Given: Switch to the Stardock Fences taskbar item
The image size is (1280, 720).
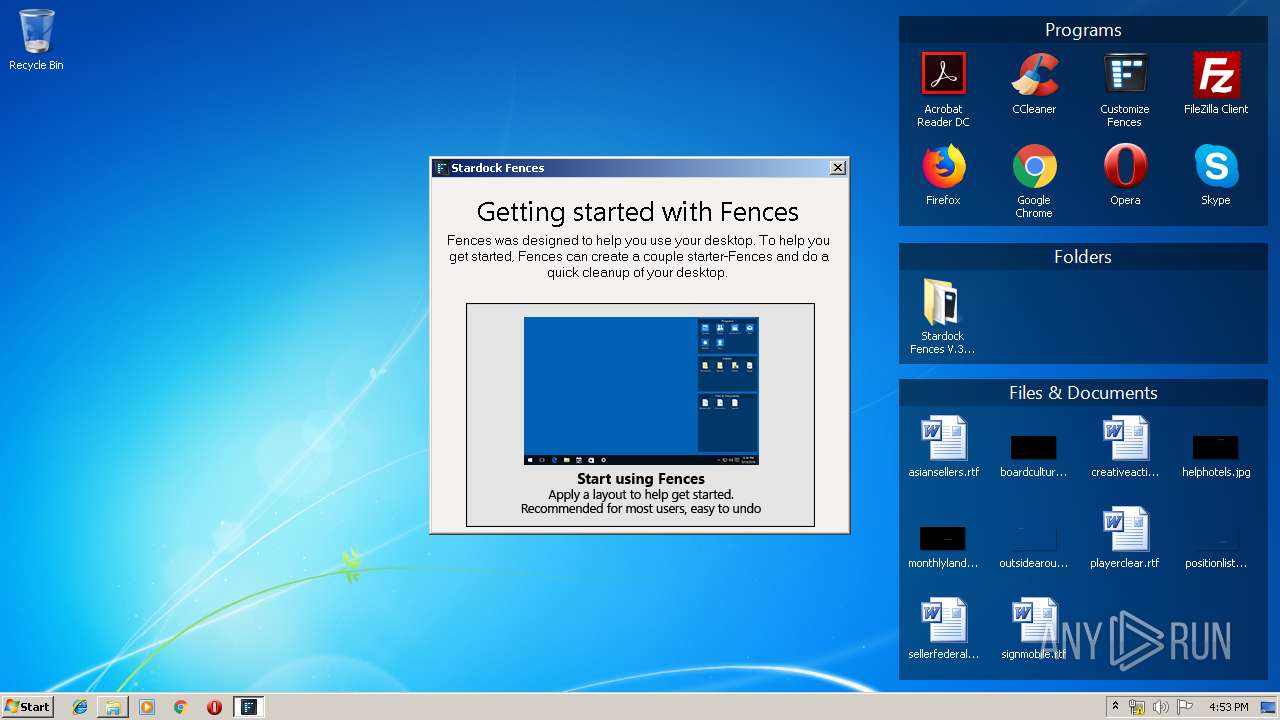Looking at the screenshot, I should (x=249, y=707).
